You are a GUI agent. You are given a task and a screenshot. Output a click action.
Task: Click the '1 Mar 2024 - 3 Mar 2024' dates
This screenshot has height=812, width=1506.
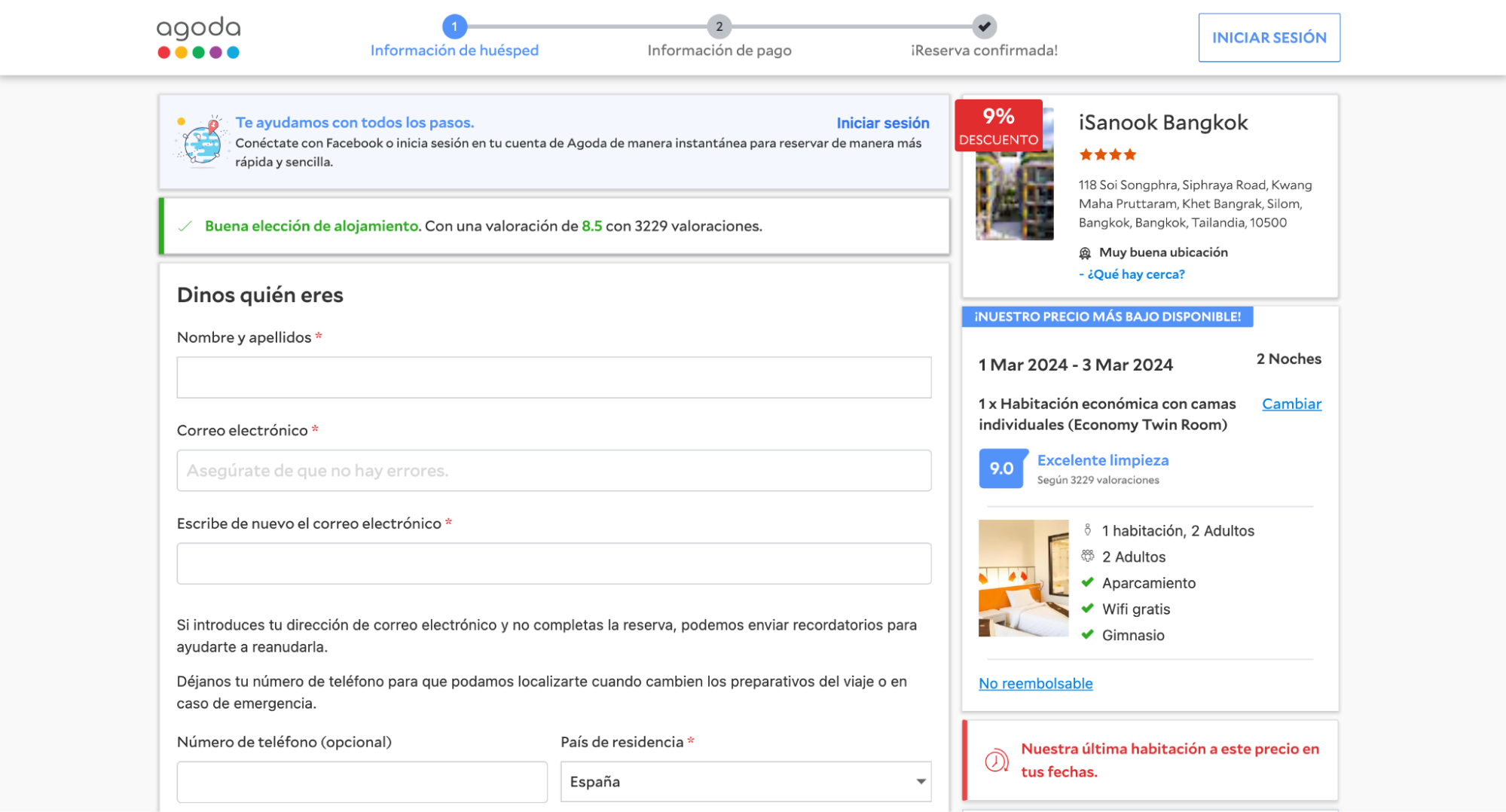(1075, 365)
